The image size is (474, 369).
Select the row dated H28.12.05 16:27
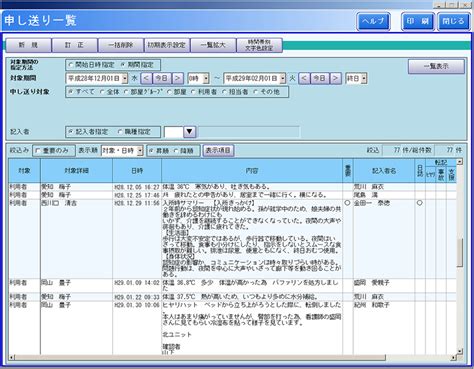coord(232,187)
